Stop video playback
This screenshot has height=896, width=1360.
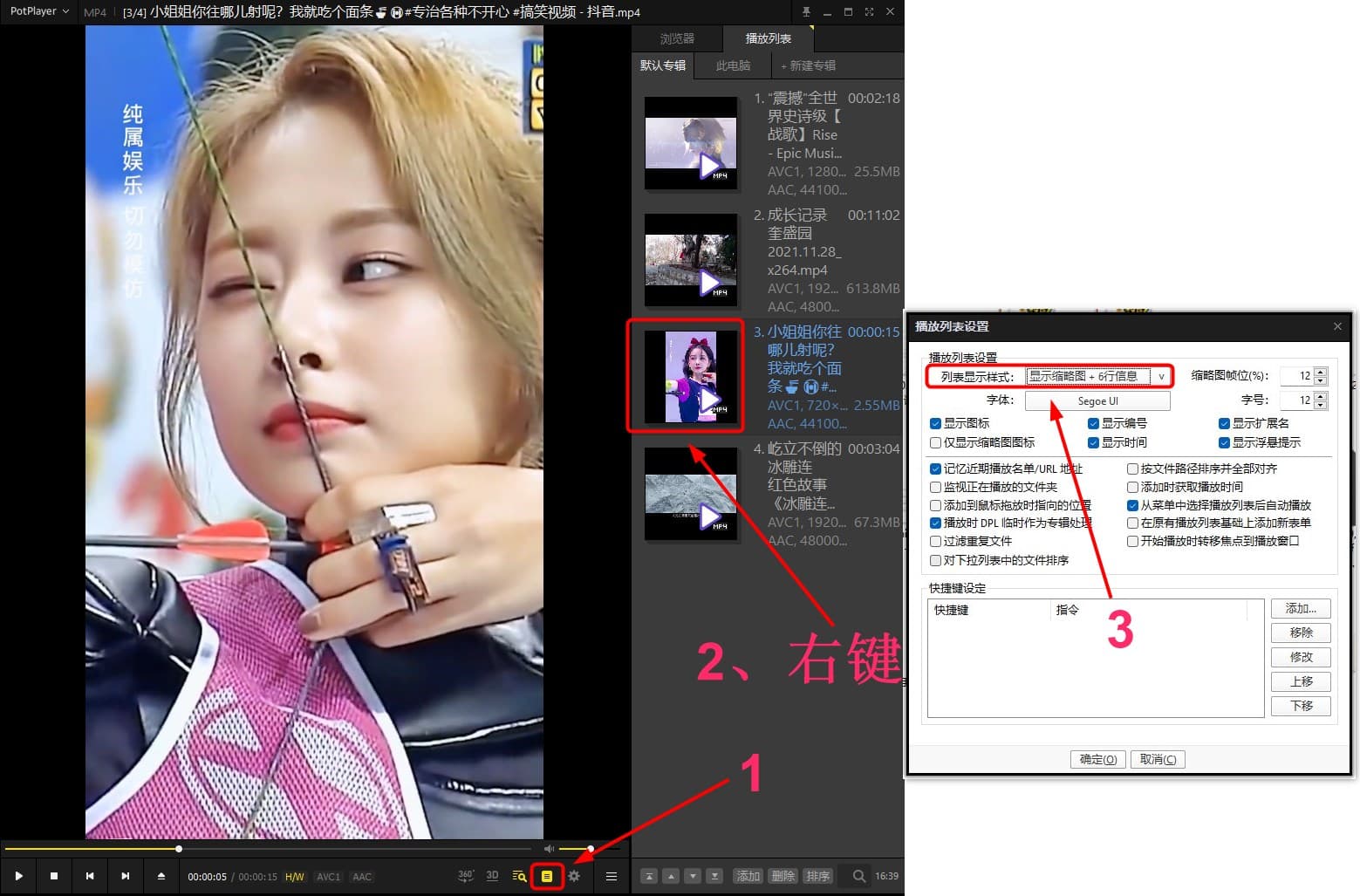54,876
